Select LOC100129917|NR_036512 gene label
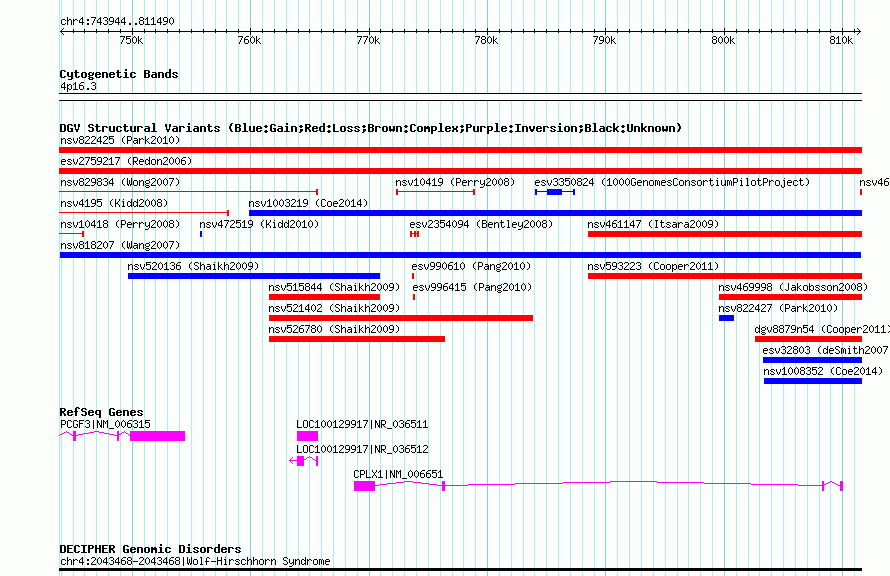The image size is (890, 576). (x=362, y=449)
